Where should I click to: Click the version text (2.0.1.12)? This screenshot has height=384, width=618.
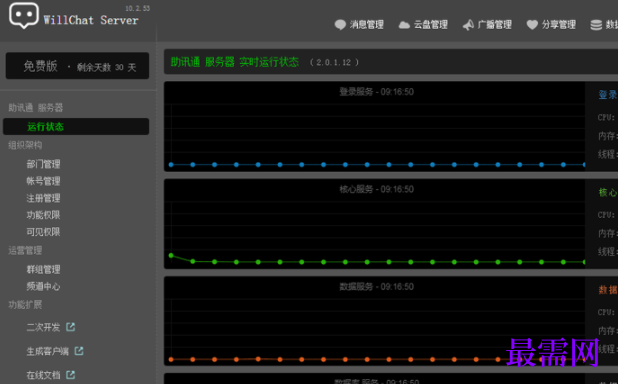tap(334, 62)
